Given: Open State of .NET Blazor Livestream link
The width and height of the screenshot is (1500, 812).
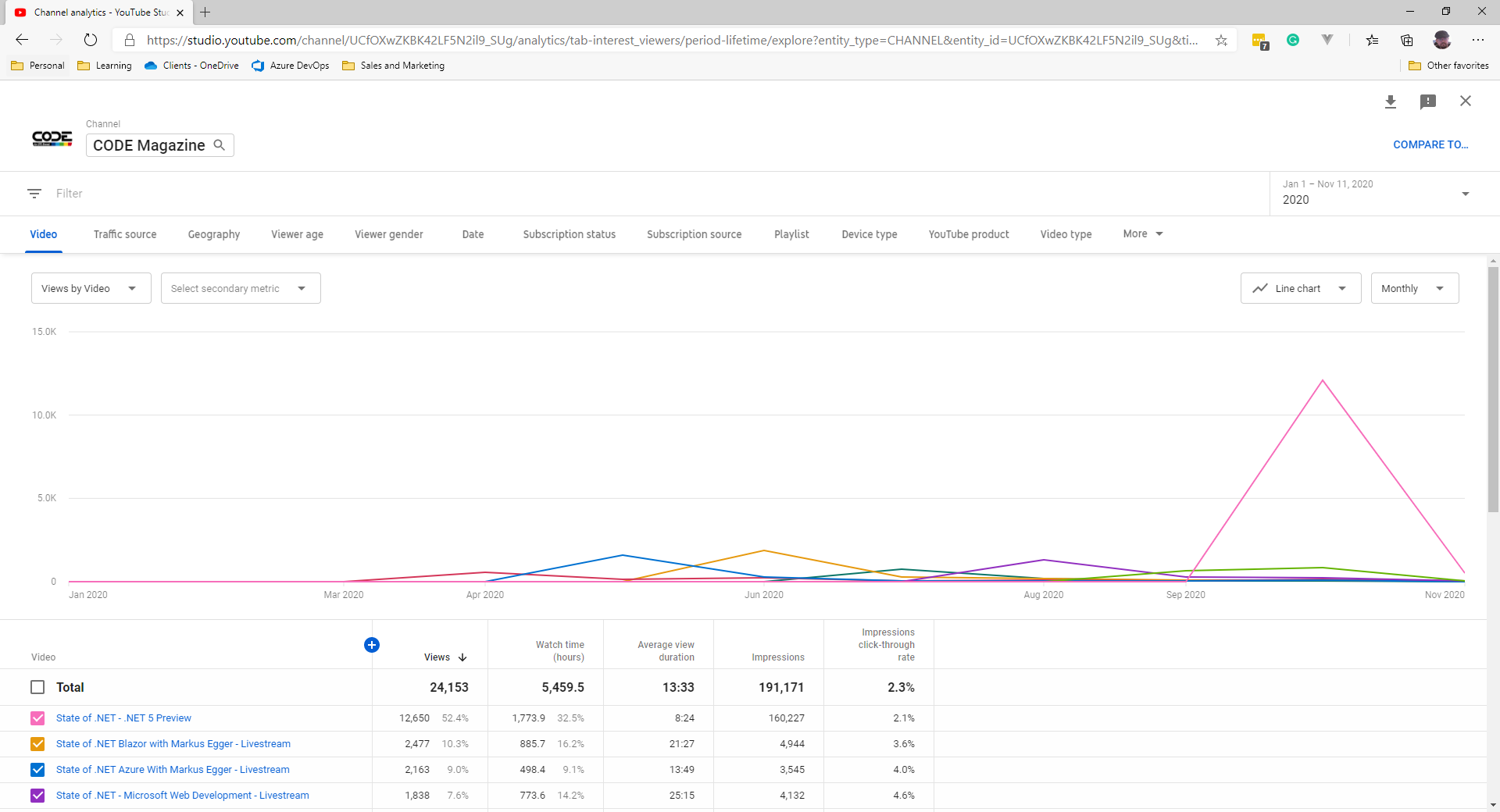Looking at the screenshot, I should pyautogui.click(x=173, y=744).
